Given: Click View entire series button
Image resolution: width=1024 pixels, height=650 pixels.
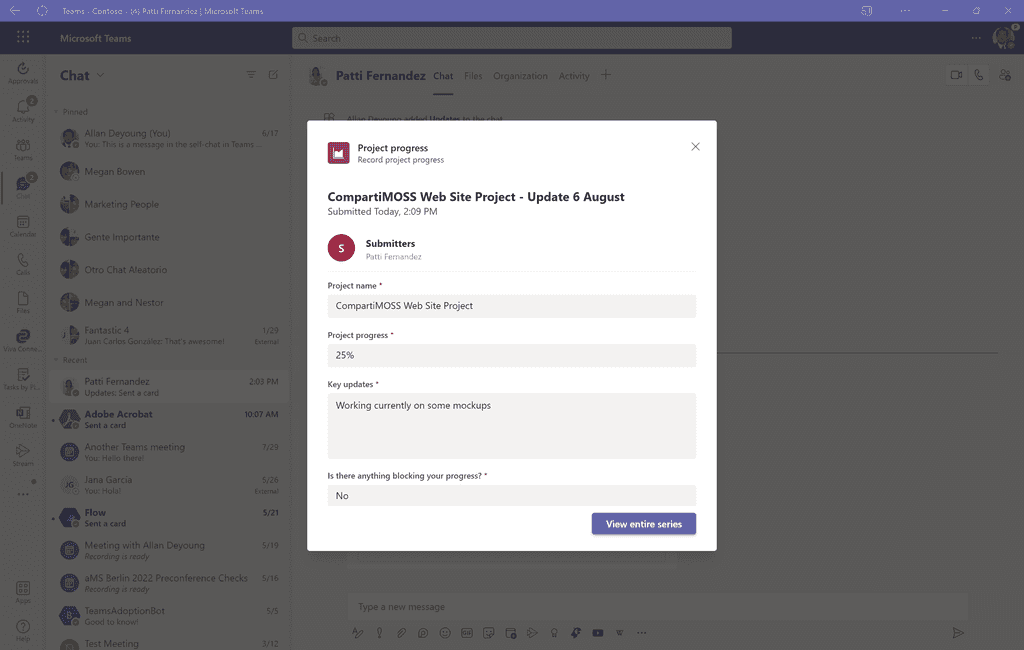Looking at the screenshot, I should 643,524.
